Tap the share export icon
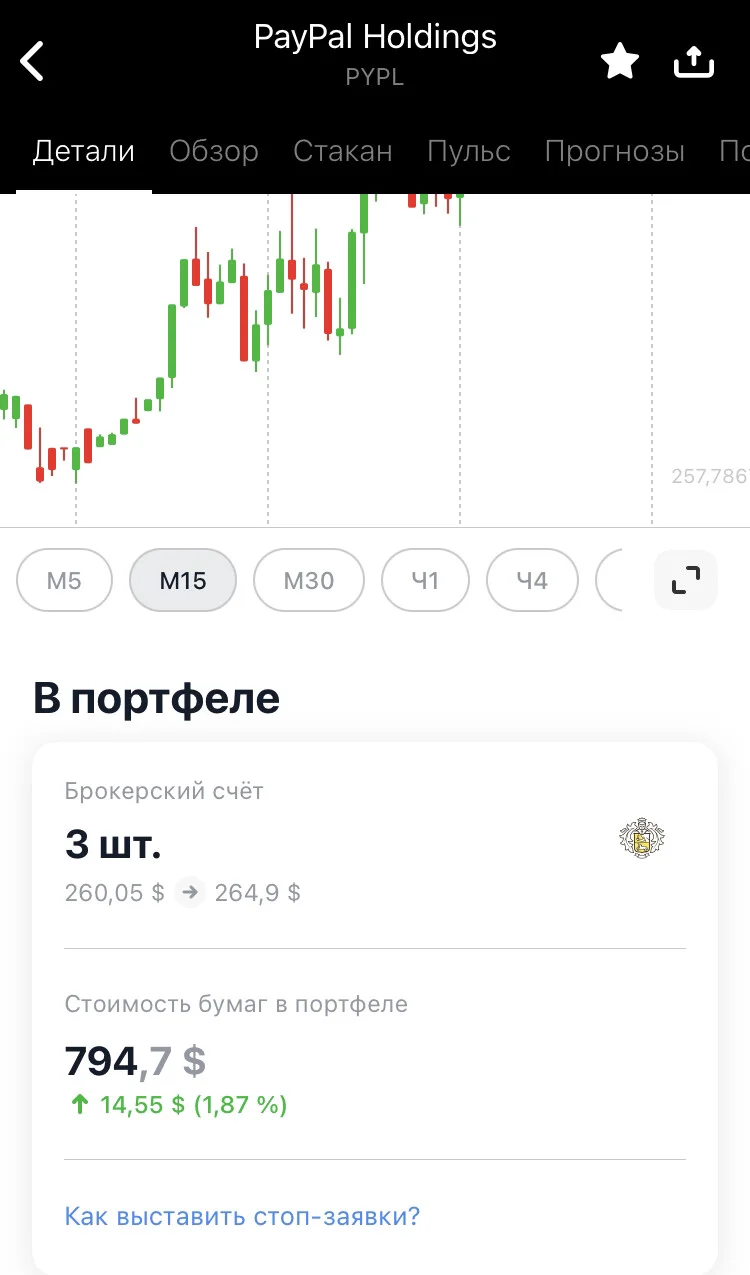Image resolution: width=750 pixels, height=1275 pixels. point(694,62)
